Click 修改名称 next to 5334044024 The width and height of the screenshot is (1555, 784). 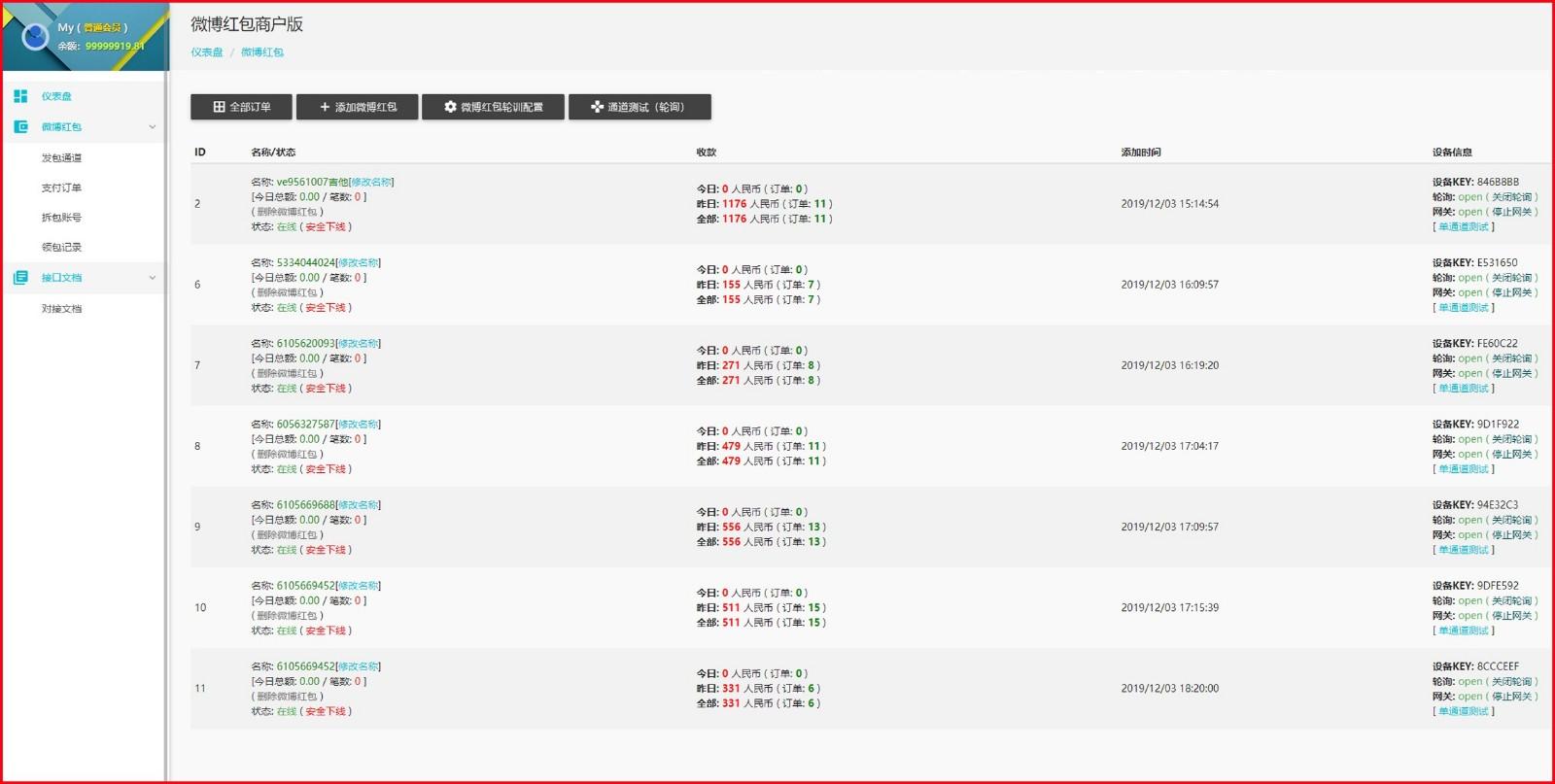click(x=359, y=262)
